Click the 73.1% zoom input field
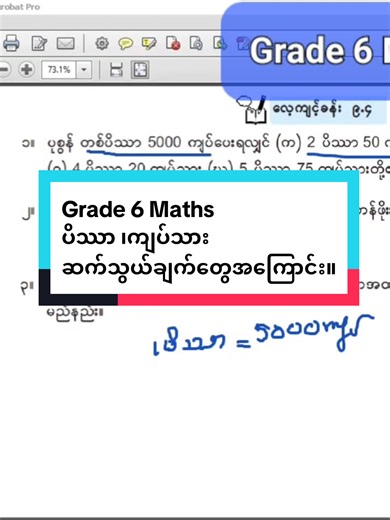 [x=59, y=70]
